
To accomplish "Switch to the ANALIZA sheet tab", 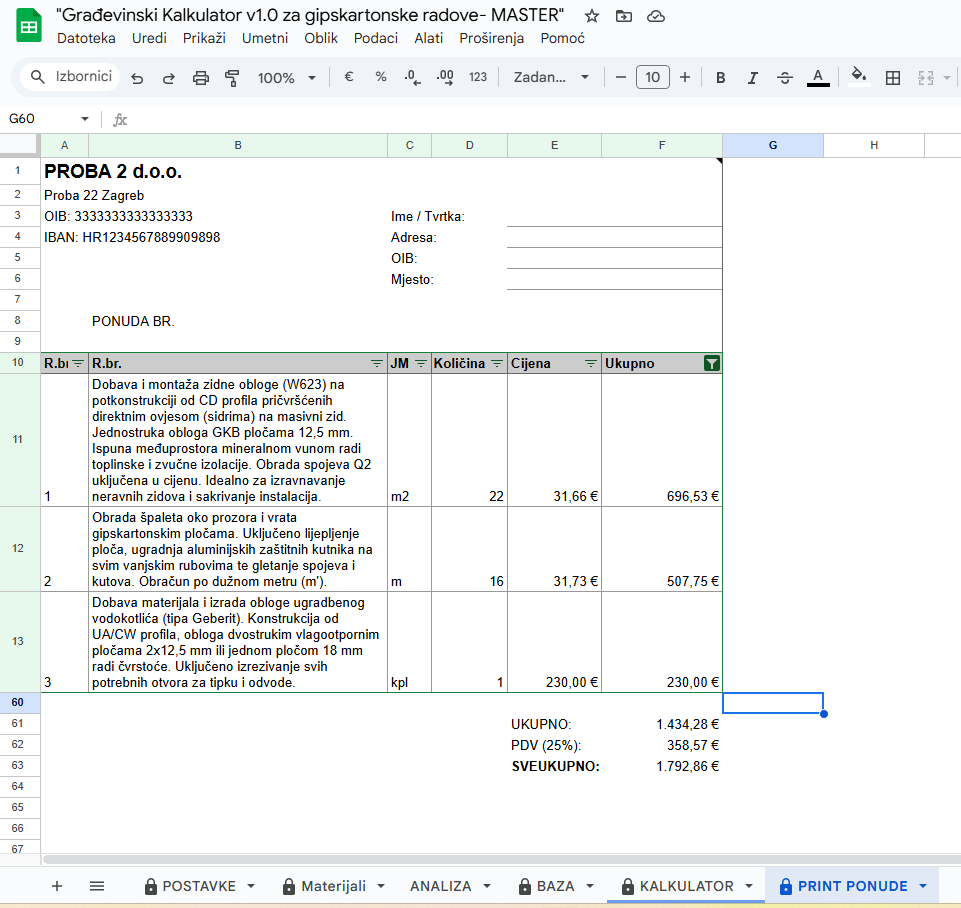I will pos(450,886).
